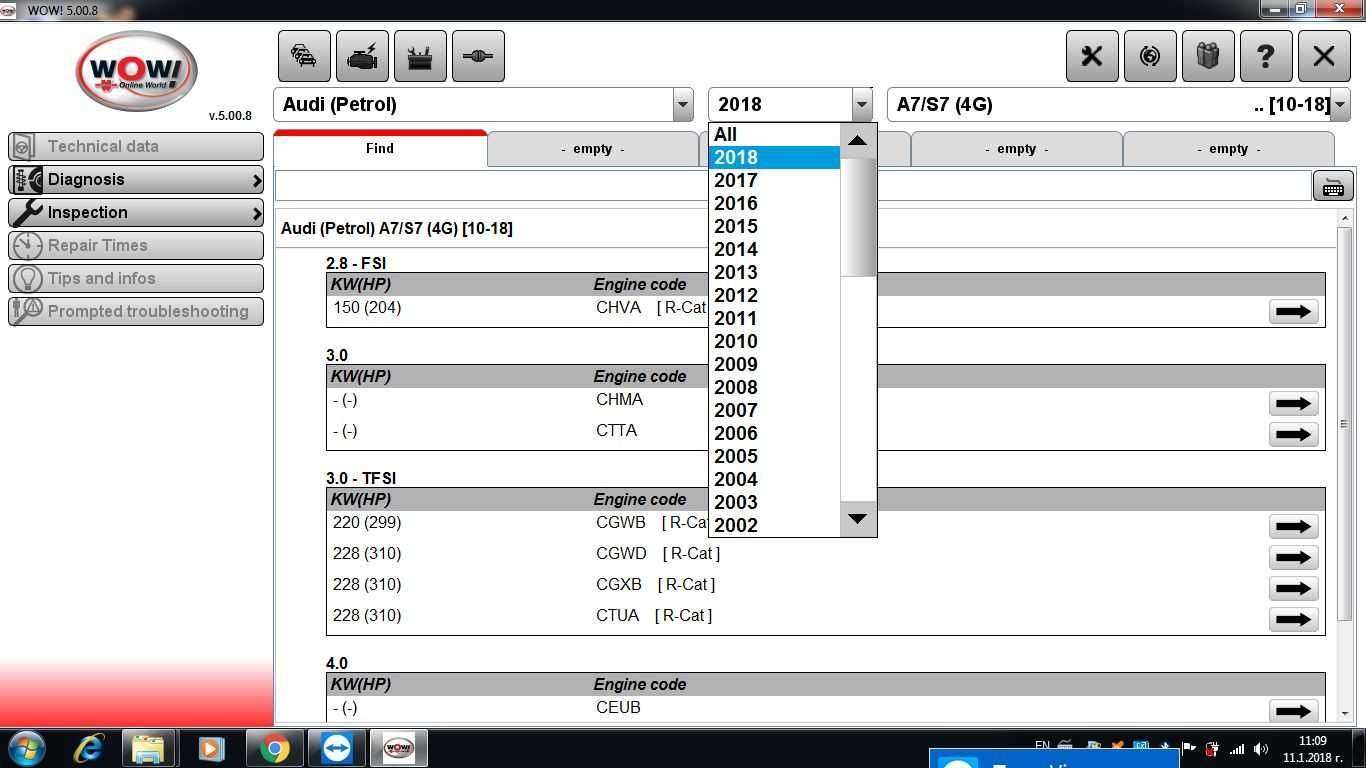Open the on-screen keyboard icon

coord(1333,186)
